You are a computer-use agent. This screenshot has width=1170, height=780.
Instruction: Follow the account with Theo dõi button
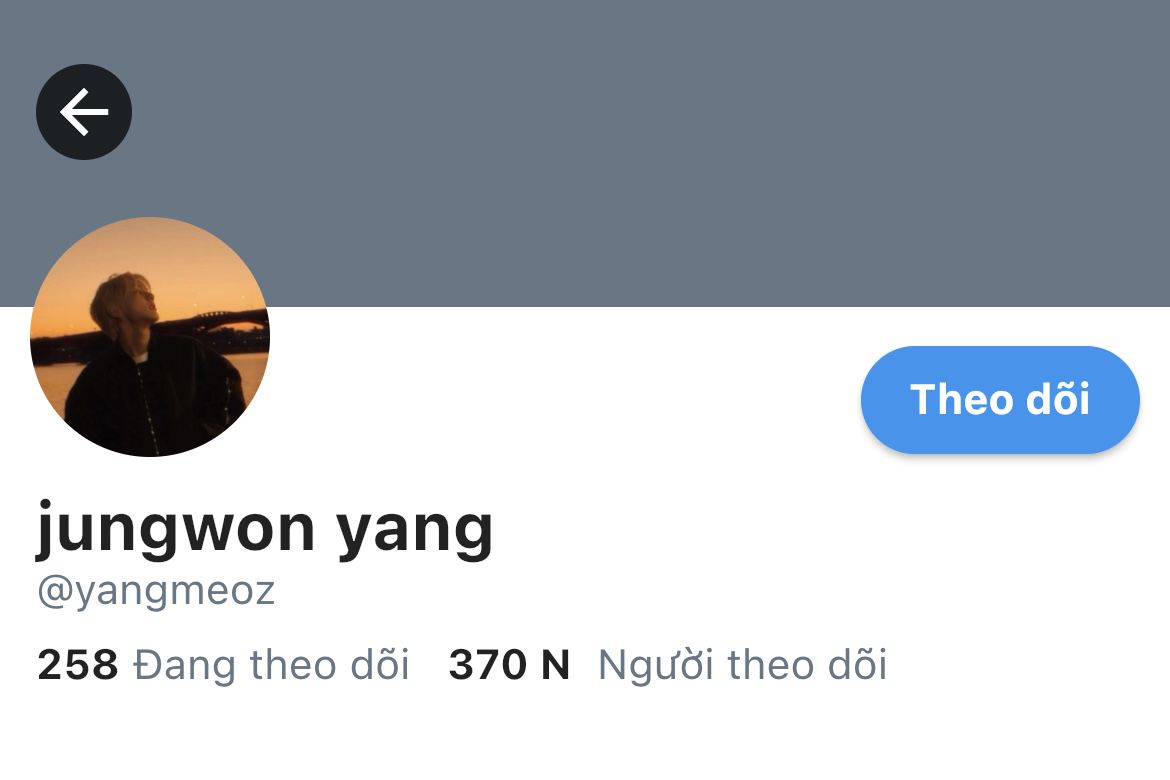click(x=1000, y=399)
